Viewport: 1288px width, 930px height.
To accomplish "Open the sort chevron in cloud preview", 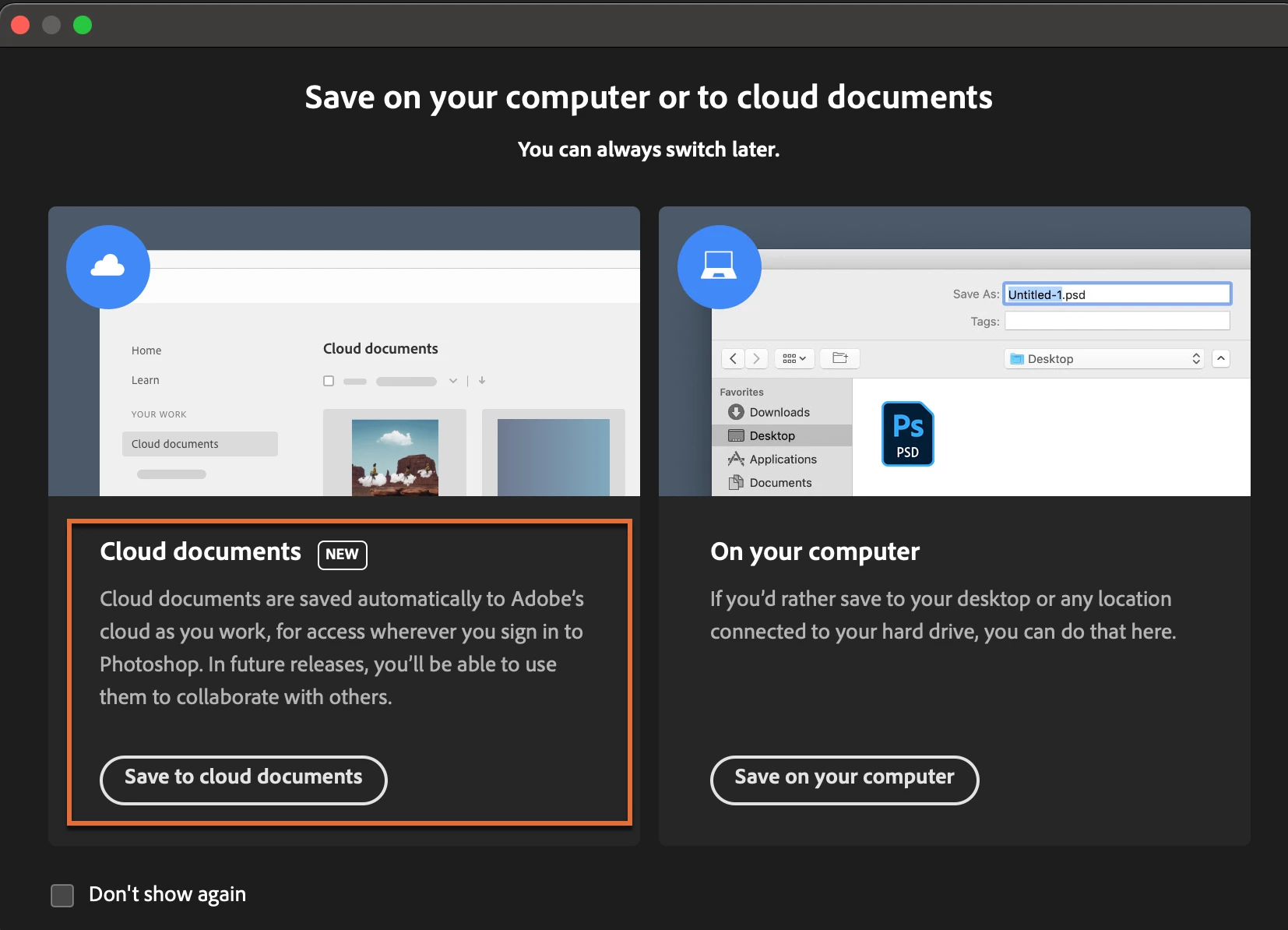I will 453,381.
